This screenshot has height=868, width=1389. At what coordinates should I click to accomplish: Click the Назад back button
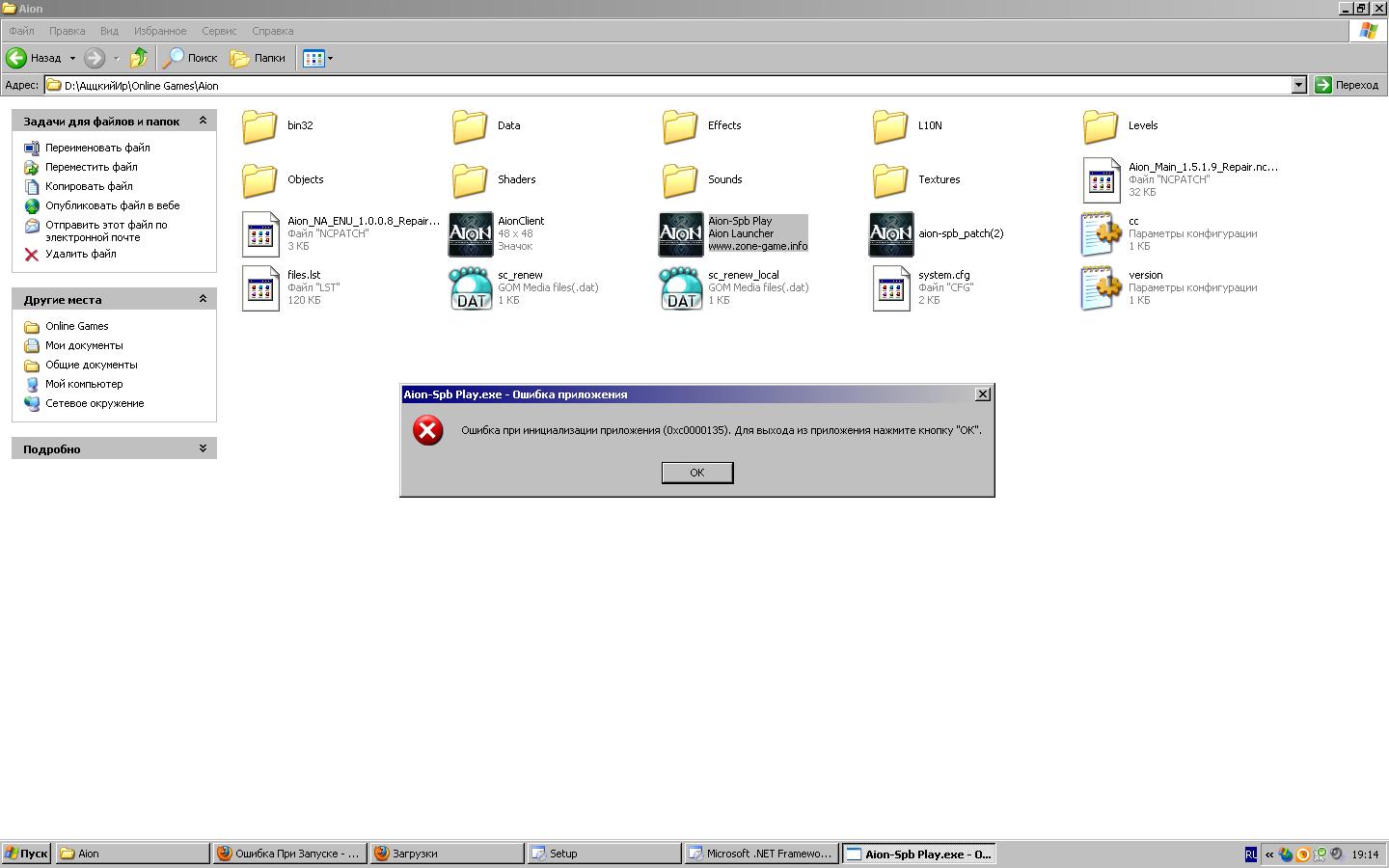(34, 58)
